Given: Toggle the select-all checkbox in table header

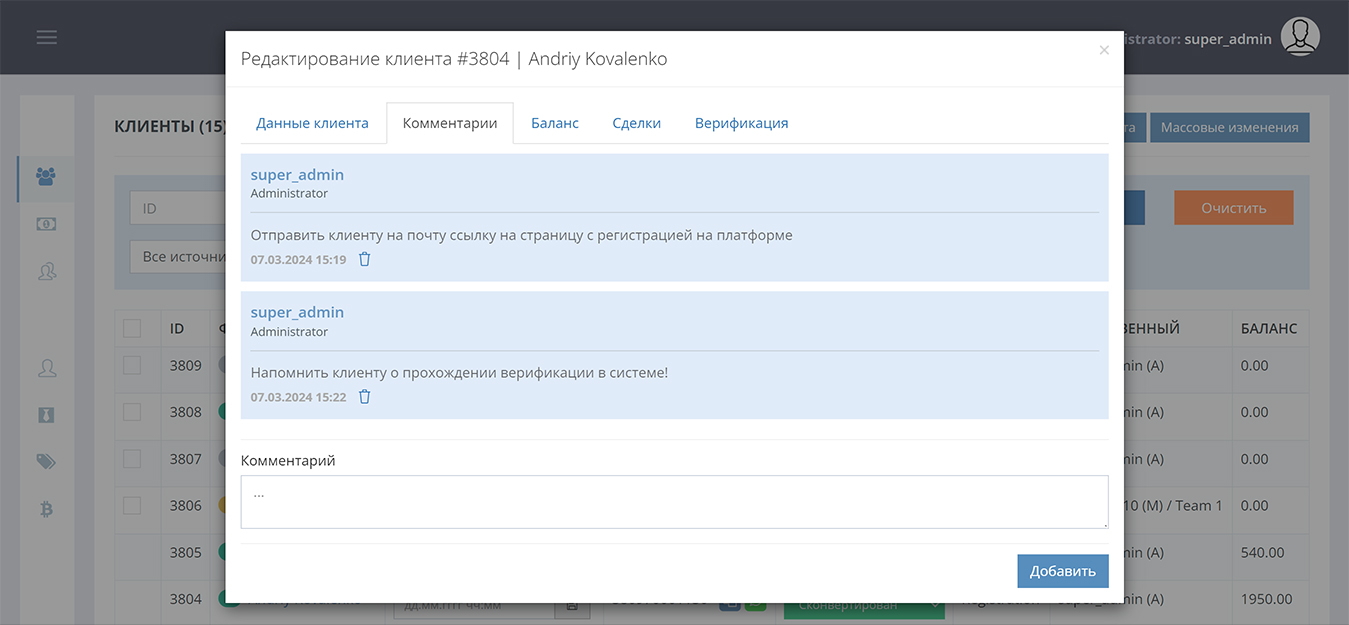Looking at the screenshot, I should [132, 328].
